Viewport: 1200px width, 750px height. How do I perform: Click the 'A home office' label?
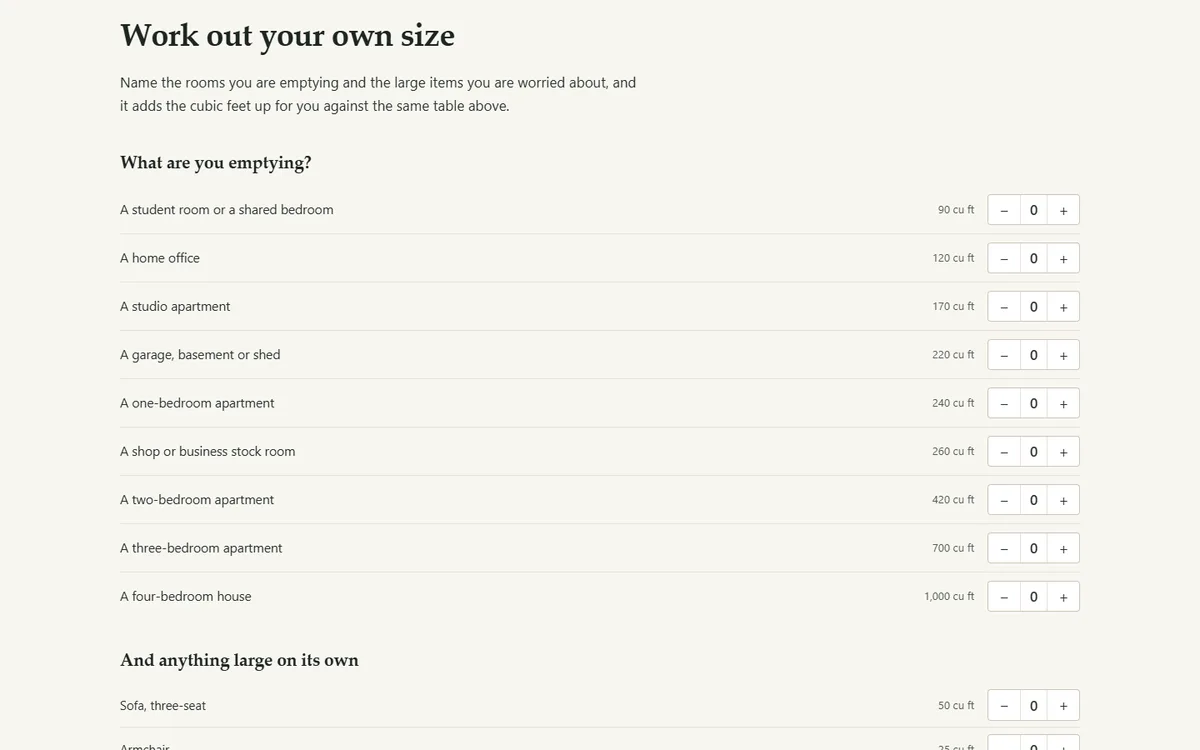(160, 258)
